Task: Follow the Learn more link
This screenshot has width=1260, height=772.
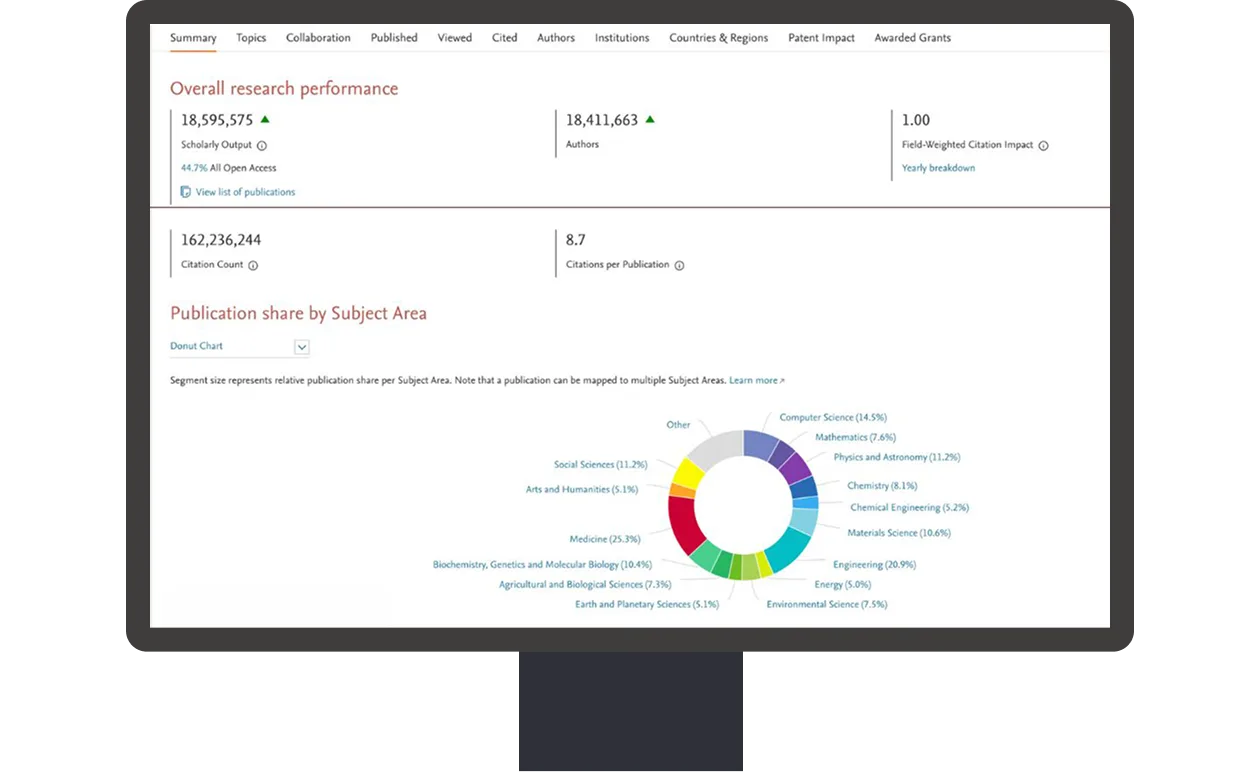Action: (x=756, y=380)
